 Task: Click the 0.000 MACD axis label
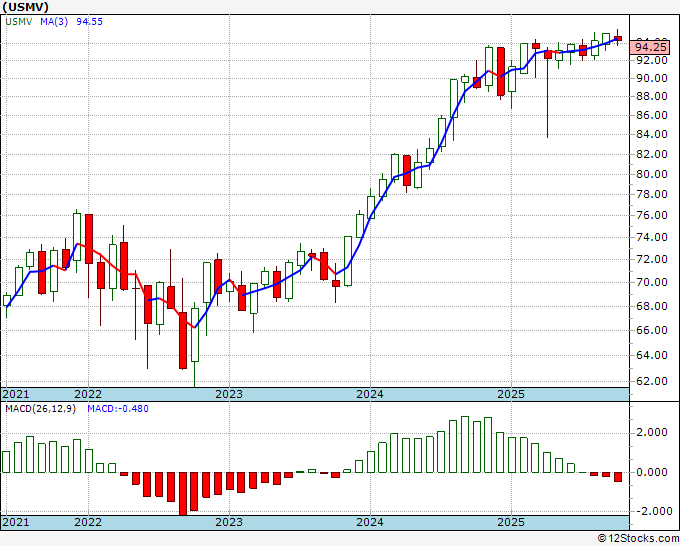coord(652,472)
